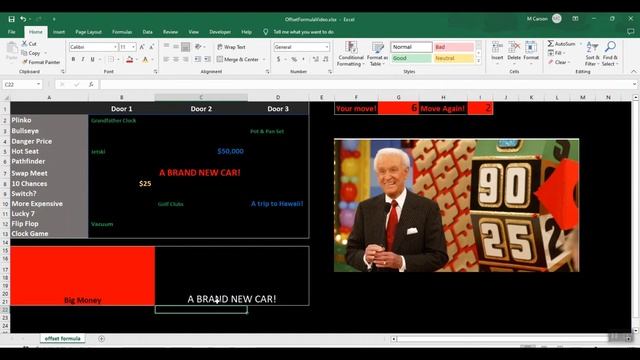Apply the Good cell style

[x=411, y=58]
